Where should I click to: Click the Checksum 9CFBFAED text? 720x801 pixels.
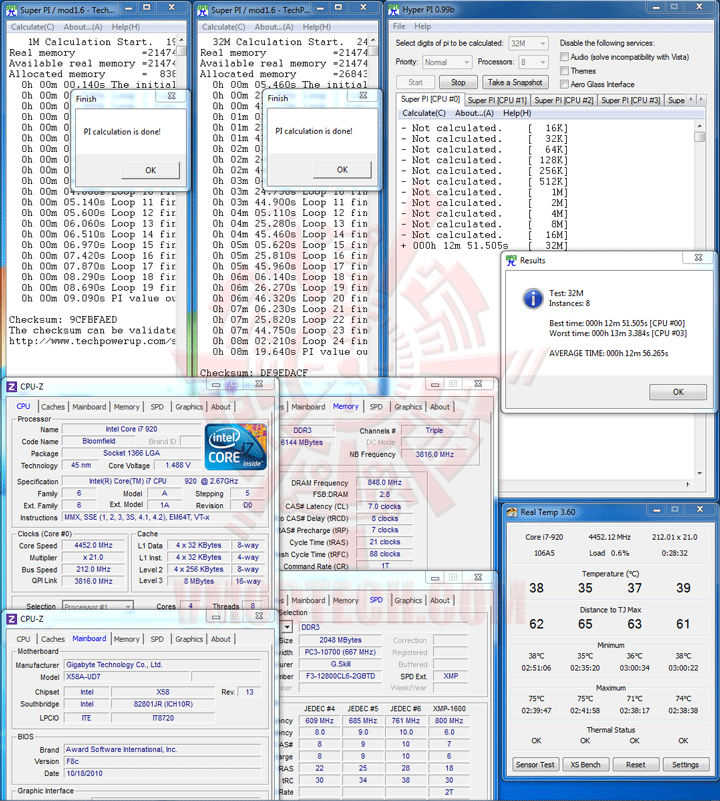63,320
